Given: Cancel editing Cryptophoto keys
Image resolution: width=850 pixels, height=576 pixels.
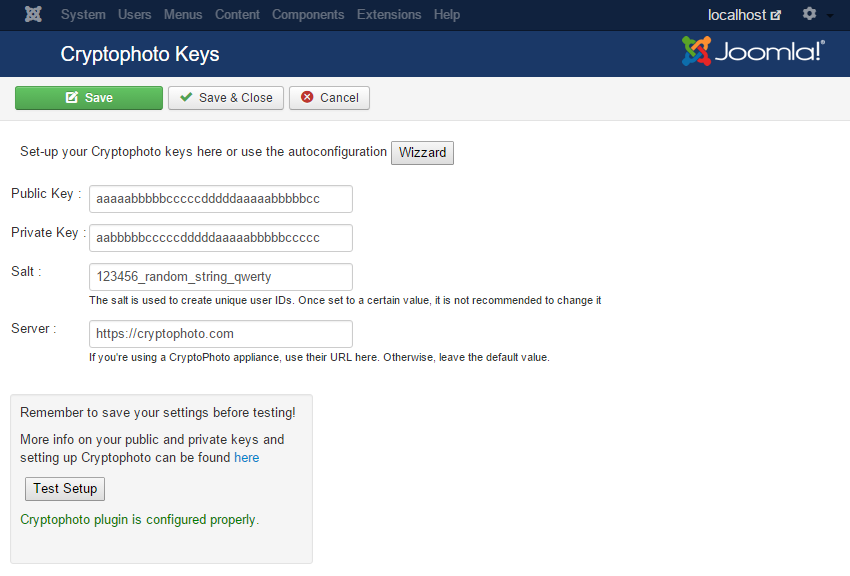Looking at the screenshot, I should click(x=329, y=98).
